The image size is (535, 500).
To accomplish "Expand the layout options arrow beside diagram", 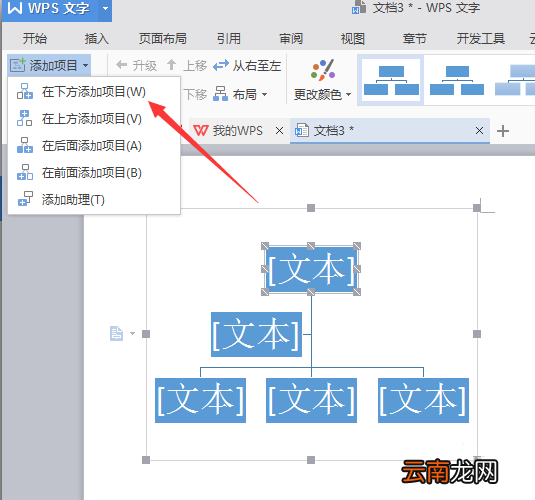I will tap(132, 333).
